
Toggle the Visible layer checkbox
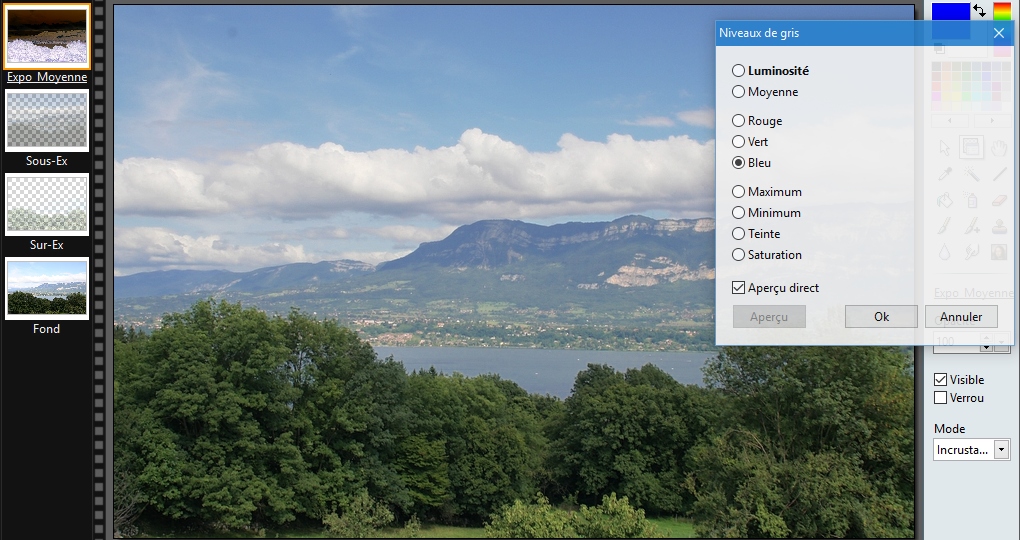940,379
